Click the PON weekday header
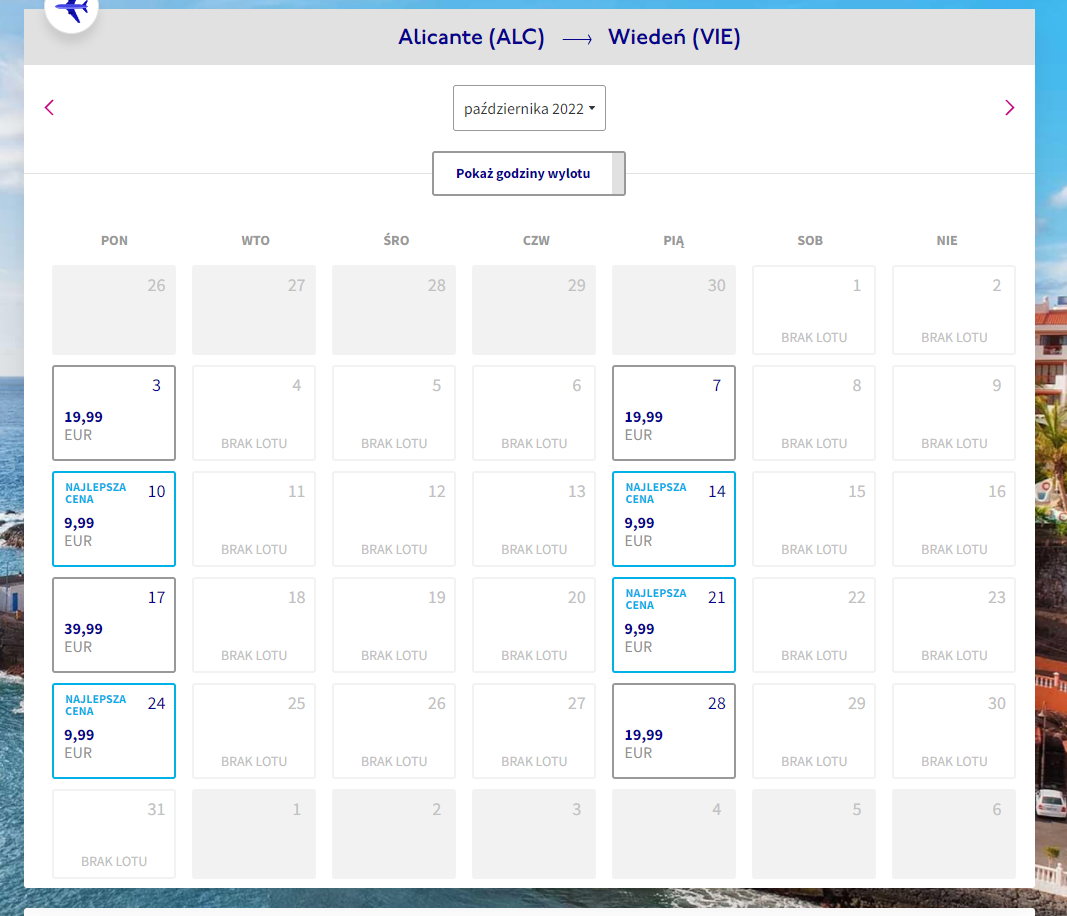The width and height of the screenshot is (1067, 916). 114,240
